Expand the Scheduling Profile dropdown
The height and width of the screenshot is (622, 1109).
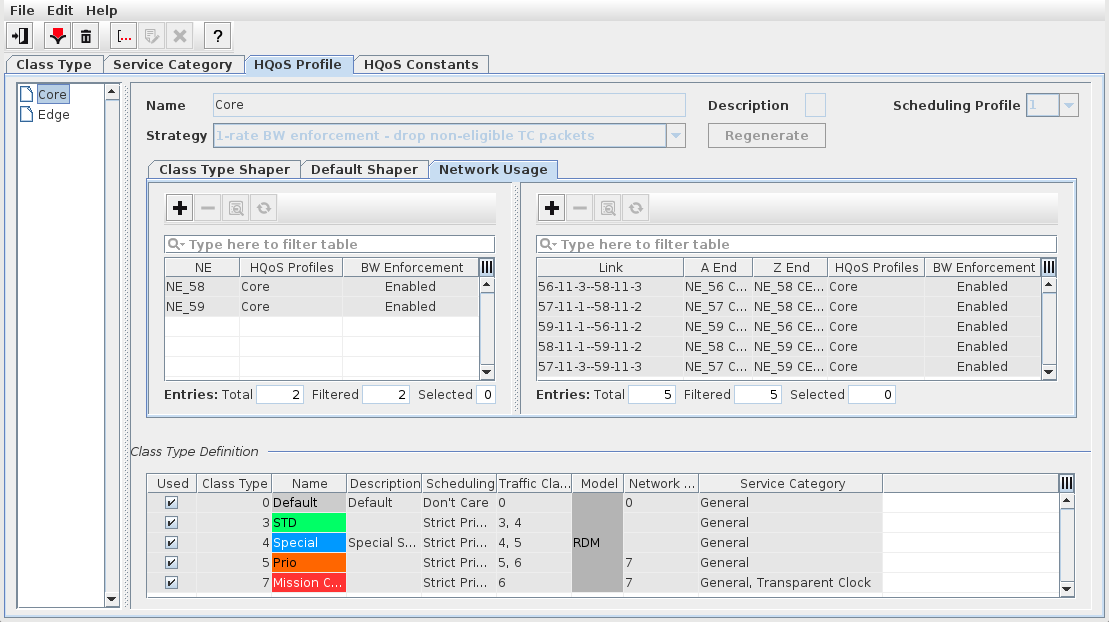pos(1069,105)
